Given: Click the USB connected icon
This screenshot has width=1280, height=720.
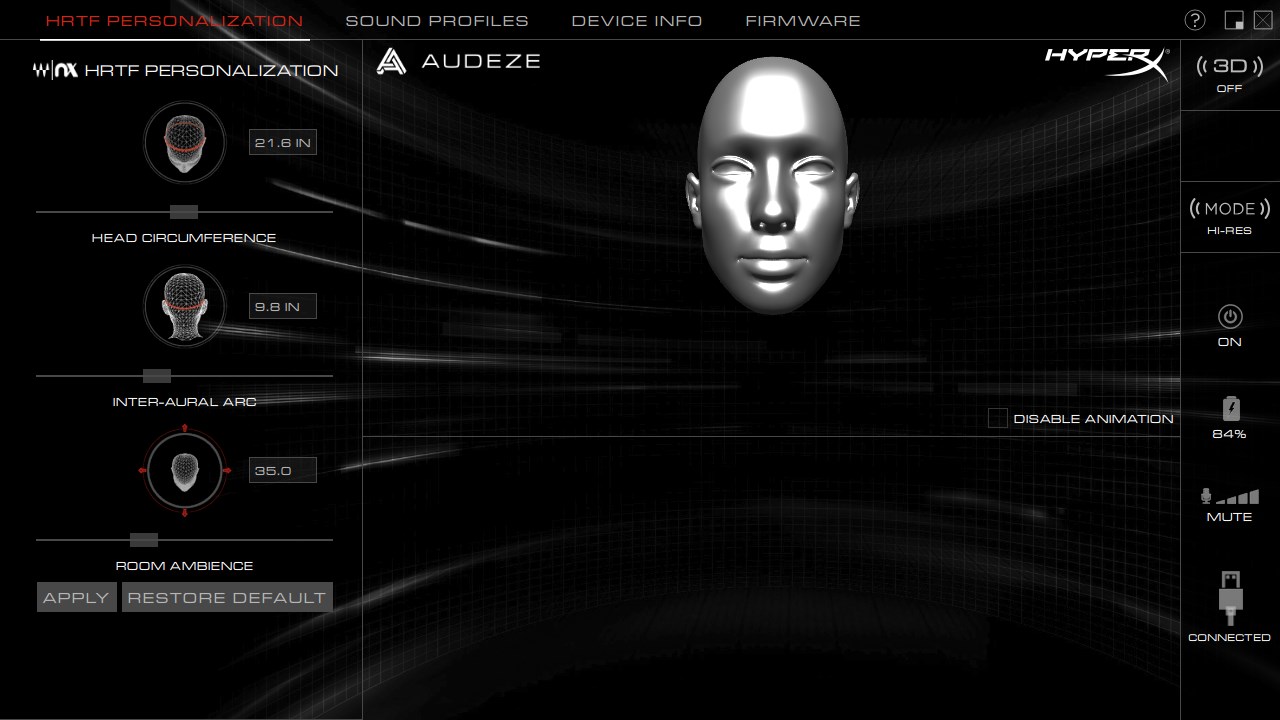Looking at the screenshot, I should 1230,597.
